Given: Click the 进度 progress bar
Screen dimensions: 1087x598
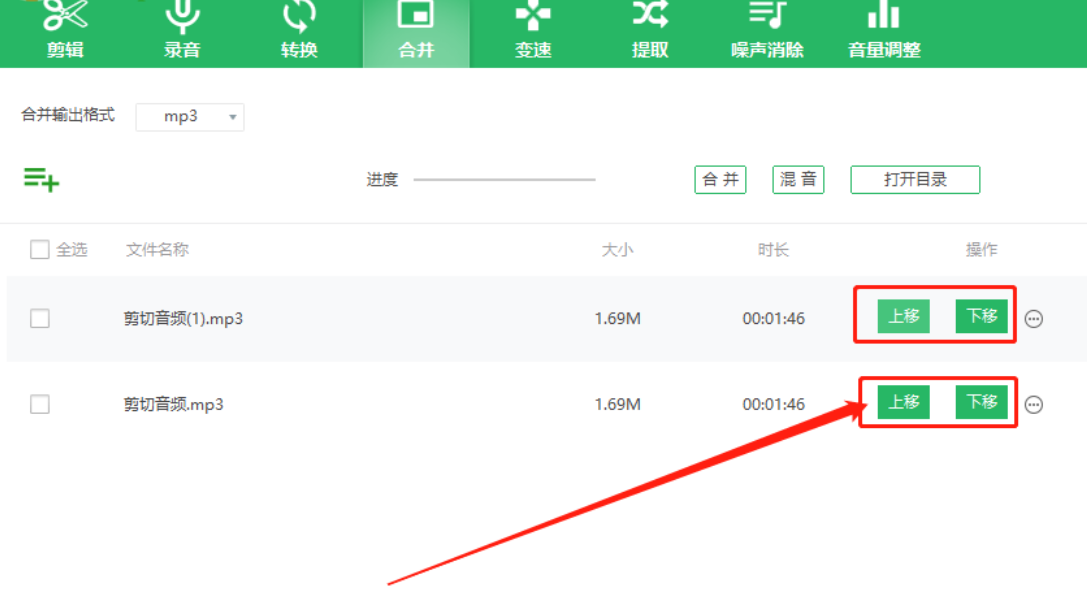Looking at the screenshot, I should click(x=504, y=179).
